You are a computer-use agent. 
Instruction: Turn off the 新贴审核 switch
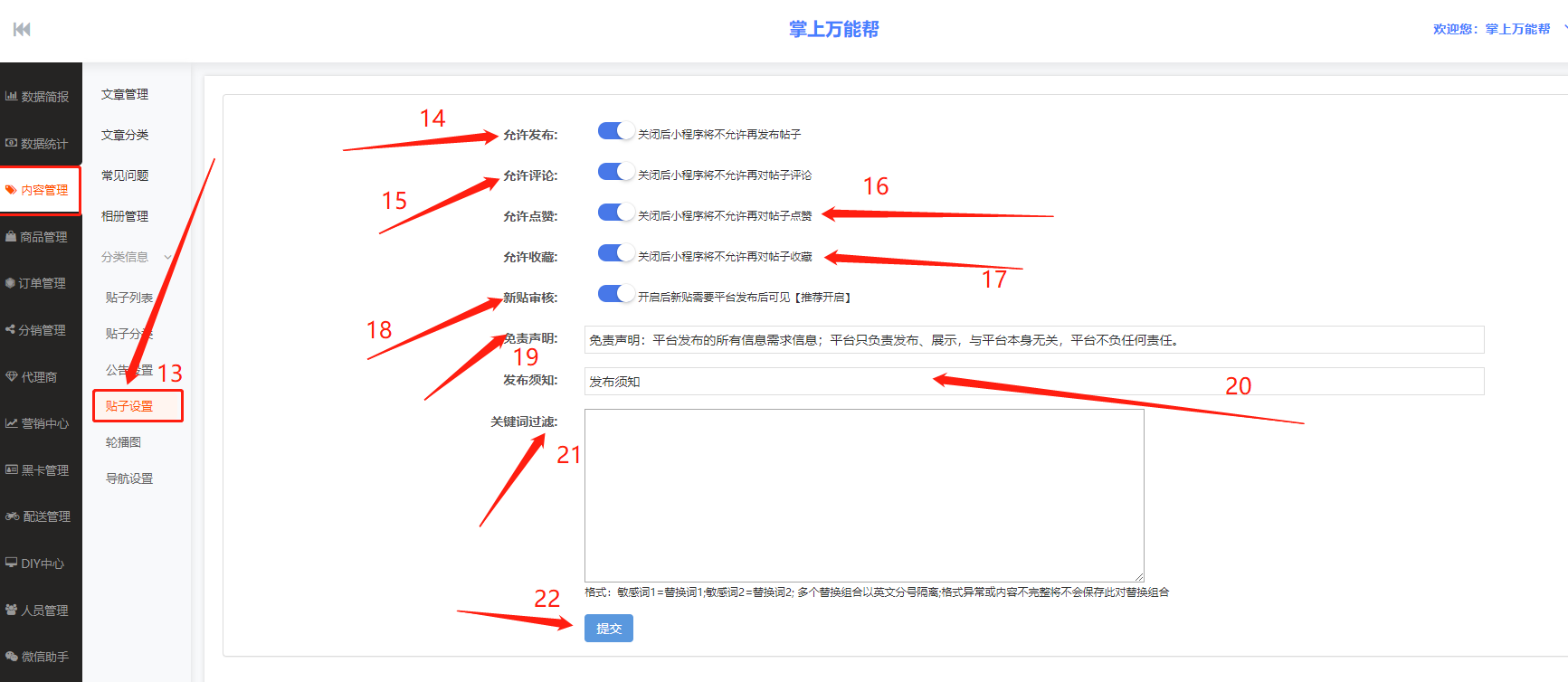pos(616,294)
